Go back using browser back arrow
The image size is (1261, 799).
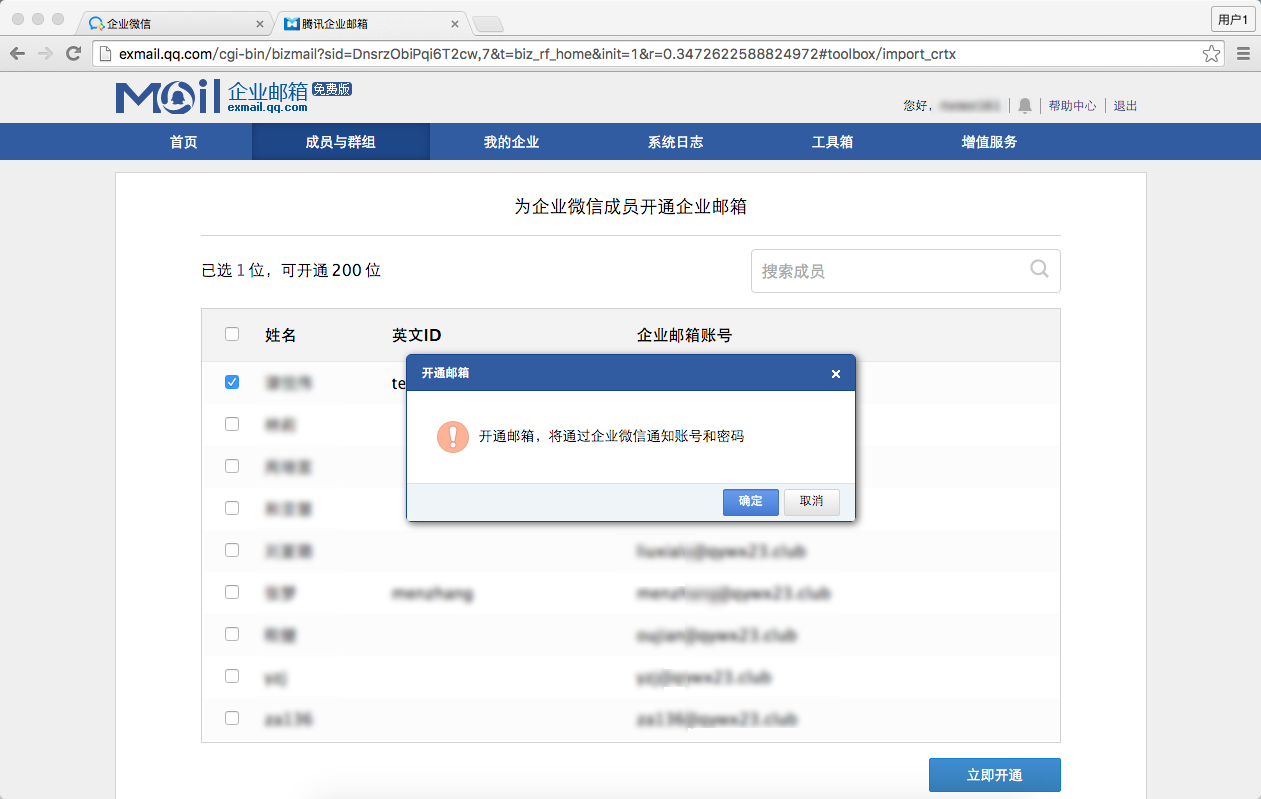18,54
